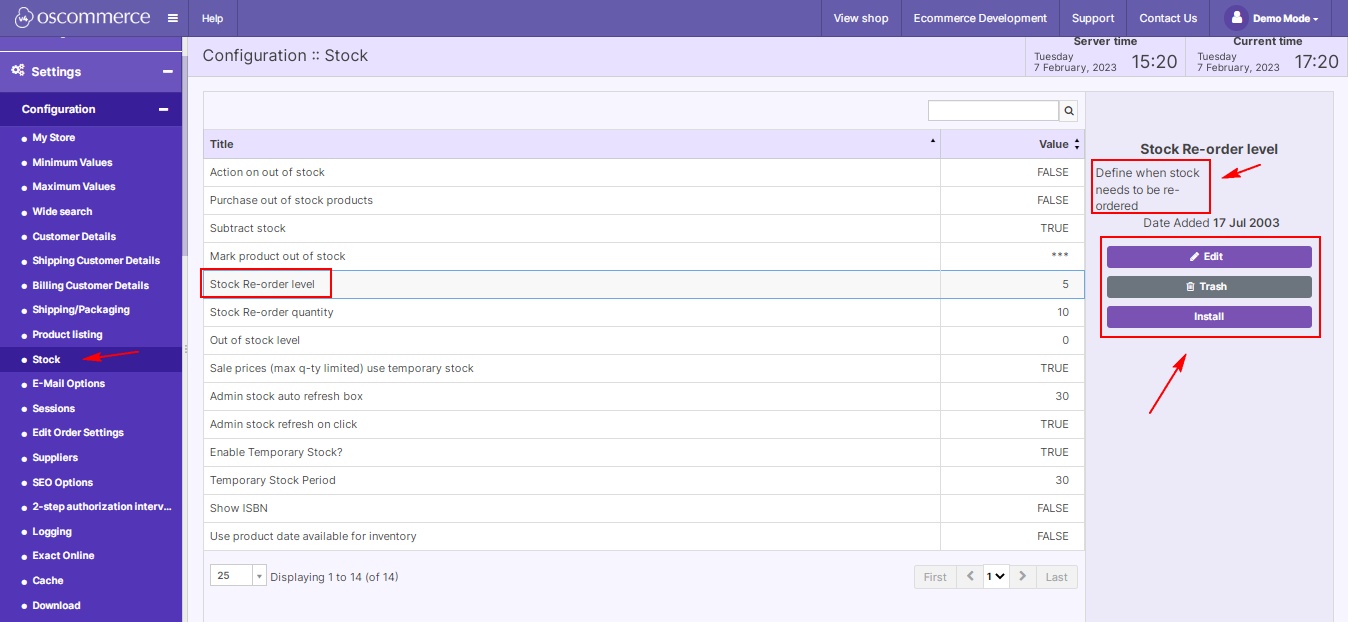This screenshot has height=622, width=1348.
Task: Open Wide search in sidebar
Action: click(x=62, y=212)
